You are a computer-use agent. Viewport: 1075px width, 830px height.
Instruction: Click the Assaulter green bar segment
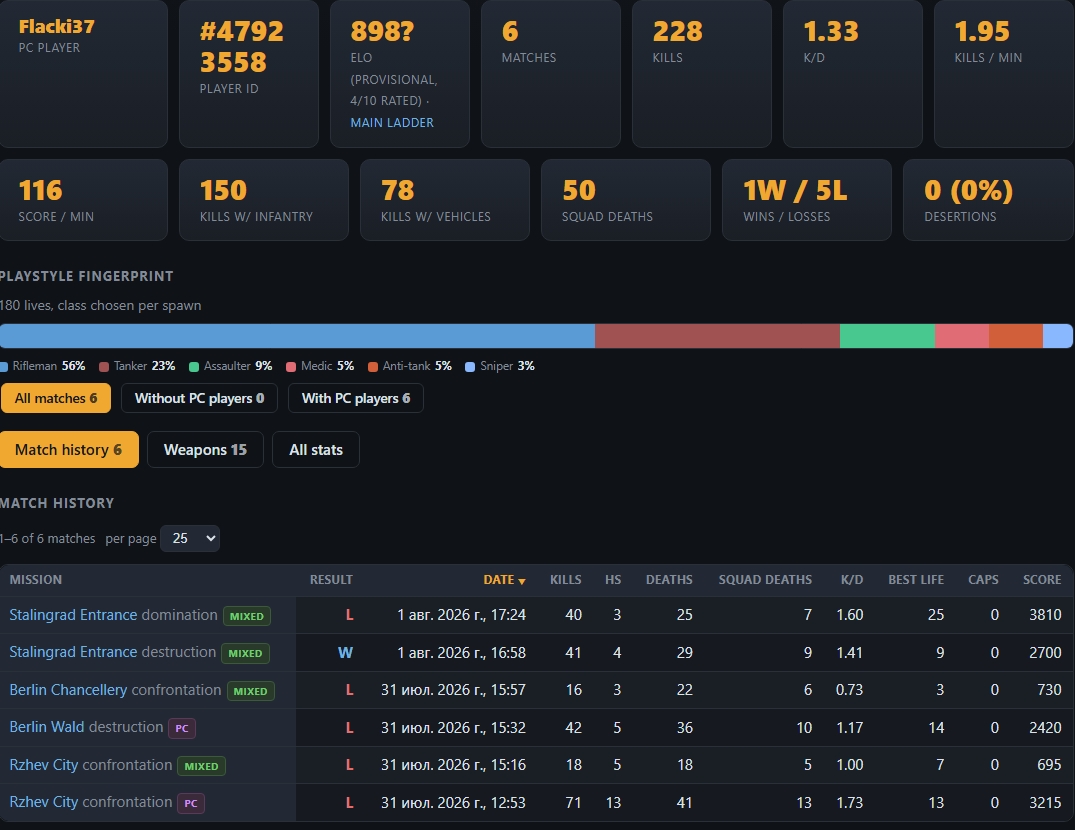pyautogui.click(x=887, y=336)
